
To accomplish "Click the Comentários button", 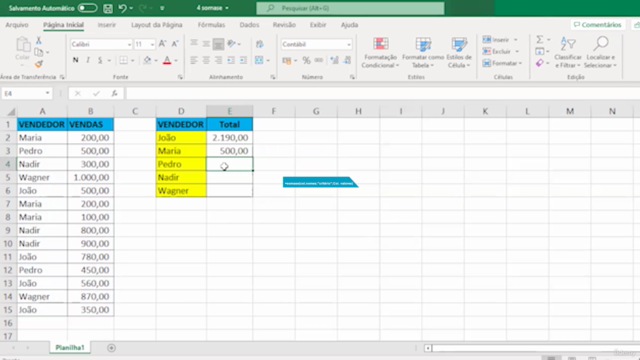I will (x=597, y=25).
